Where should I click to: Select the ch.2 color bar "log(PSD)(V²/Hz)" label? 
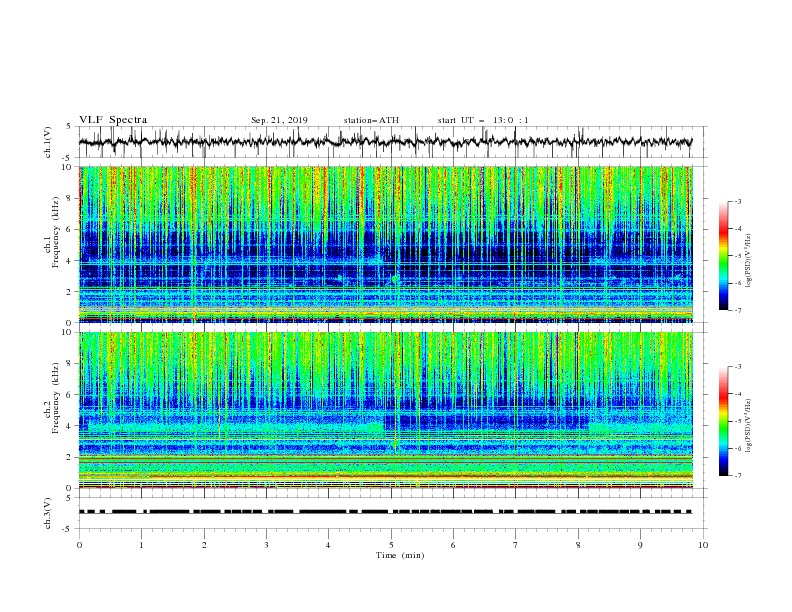pos(748,425)
